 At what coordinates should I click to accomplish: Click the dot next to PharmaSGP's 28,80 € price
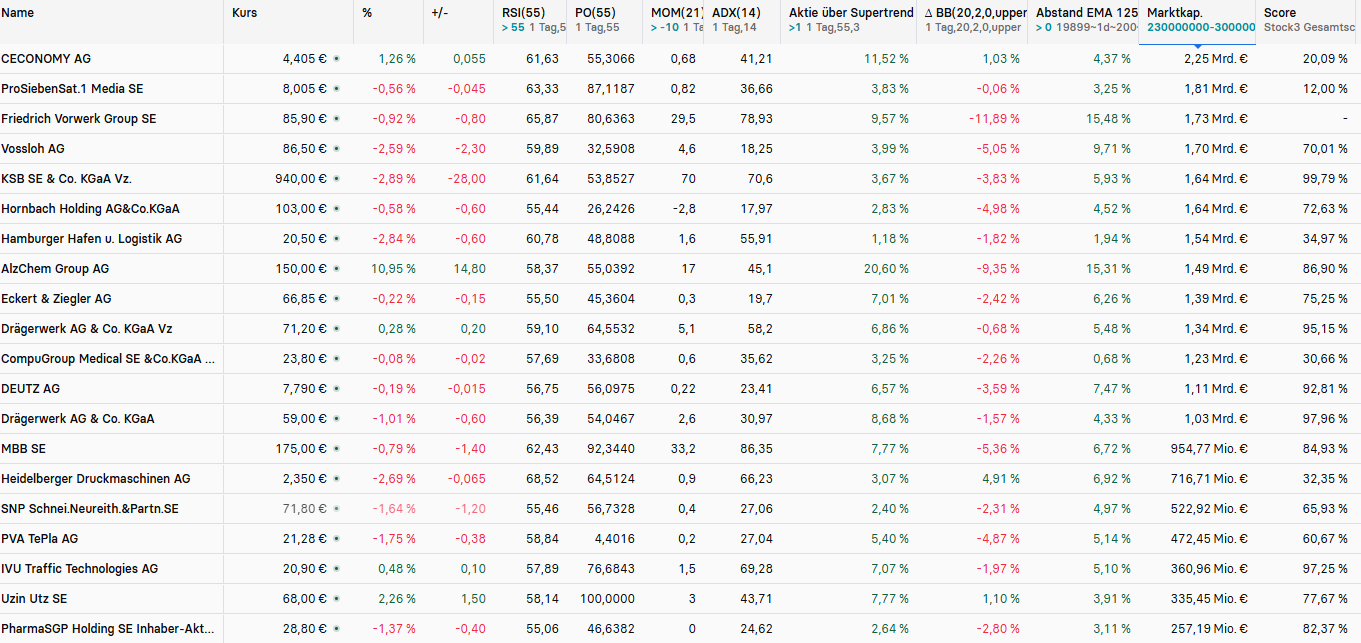pyautogui.click(x=336, y=629)
